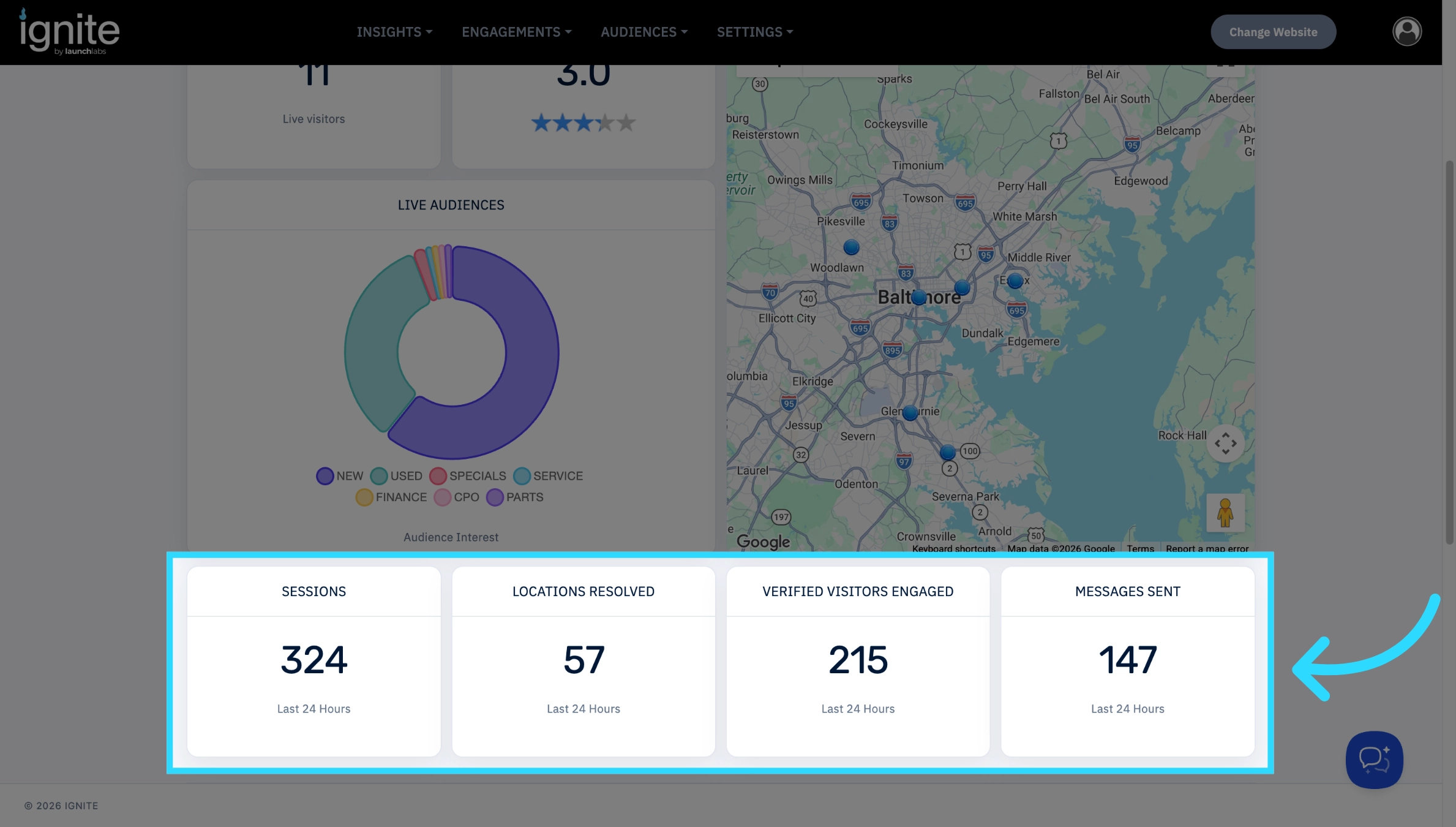This screenshot has width=1456, height=827.
Task: Toggle the USED legend item
Action: tap(396, 476)
